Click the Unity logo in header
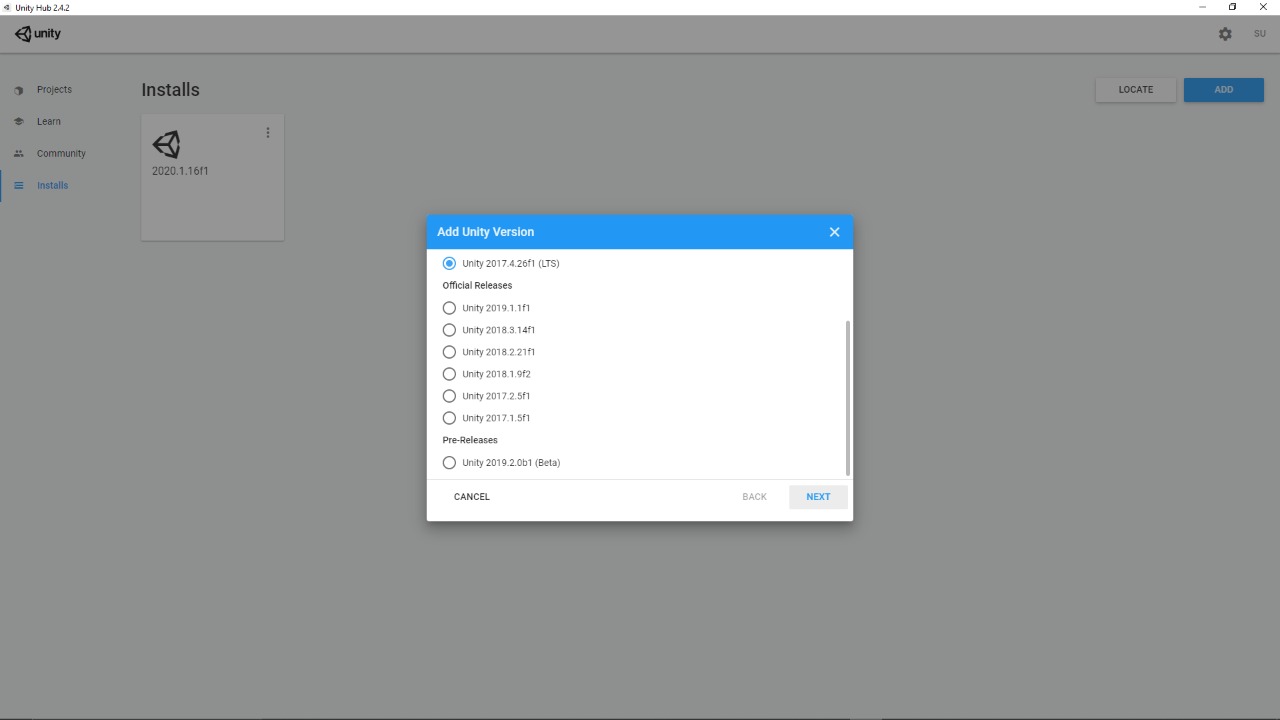The width and height of the screenshot is (1280, 720). 38,34
